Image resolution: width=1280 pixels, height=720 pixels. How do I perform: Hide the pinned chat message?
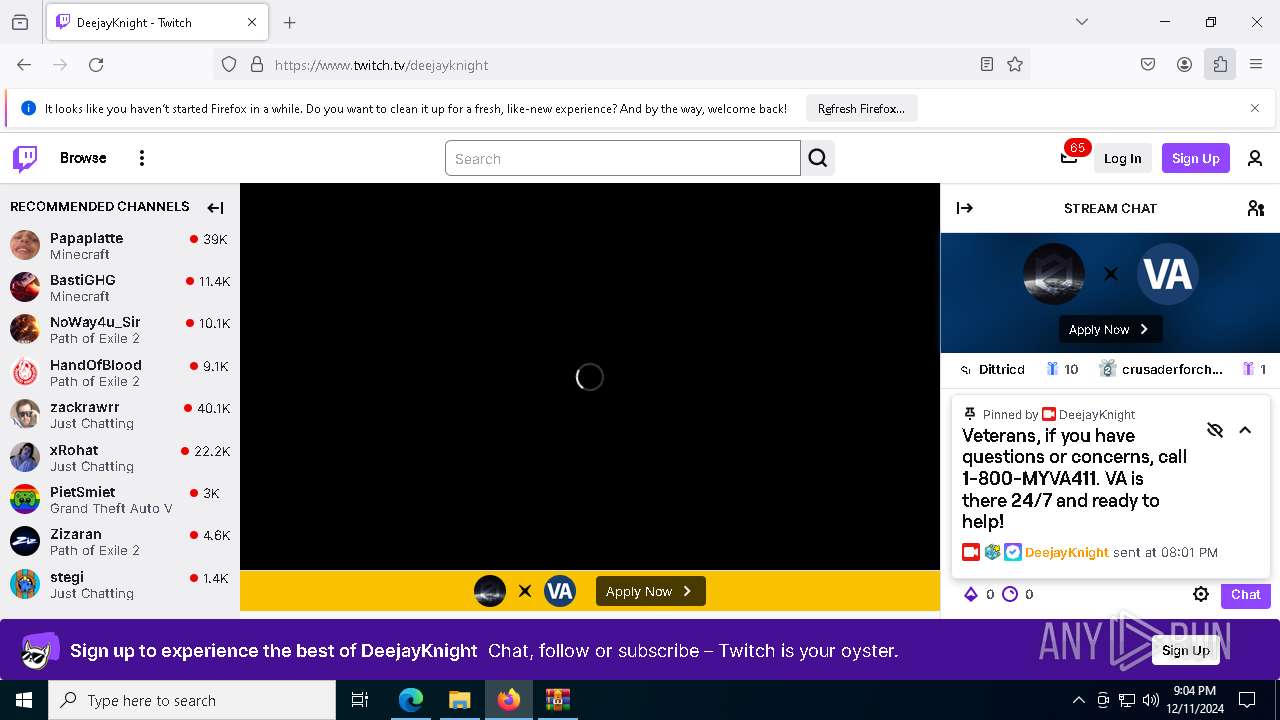coord(1215,430)
